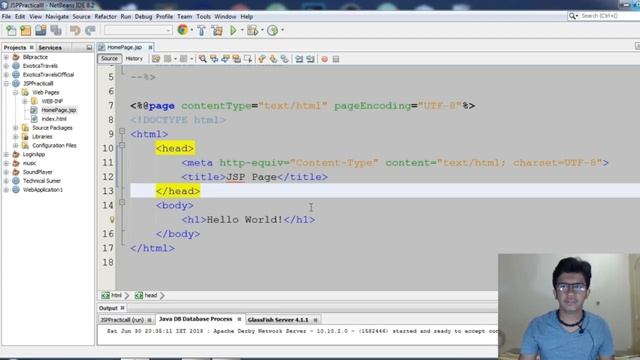Click the Open Project toolbar icon
Screen dimensions: 640x360
[x=41, y=30]
